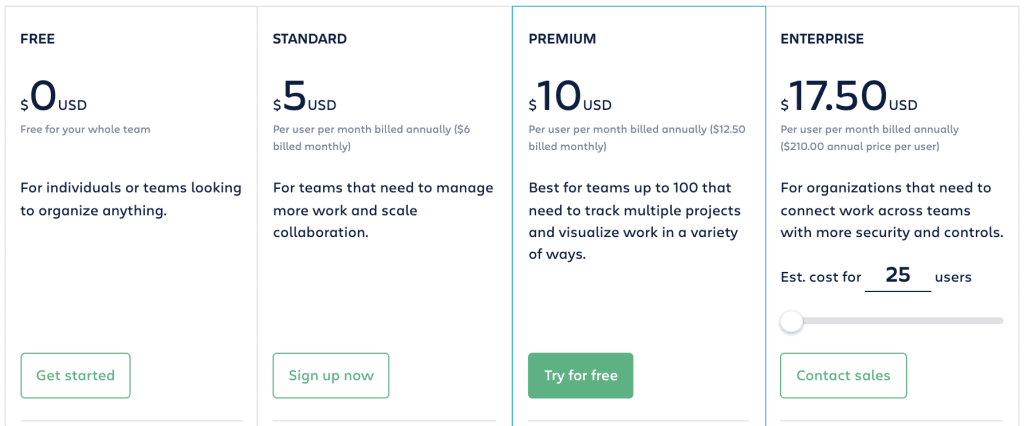Click the Premium '$12.50 billed monthly' note
This screenshot has width=1024, height=426.
coord(637,138)
